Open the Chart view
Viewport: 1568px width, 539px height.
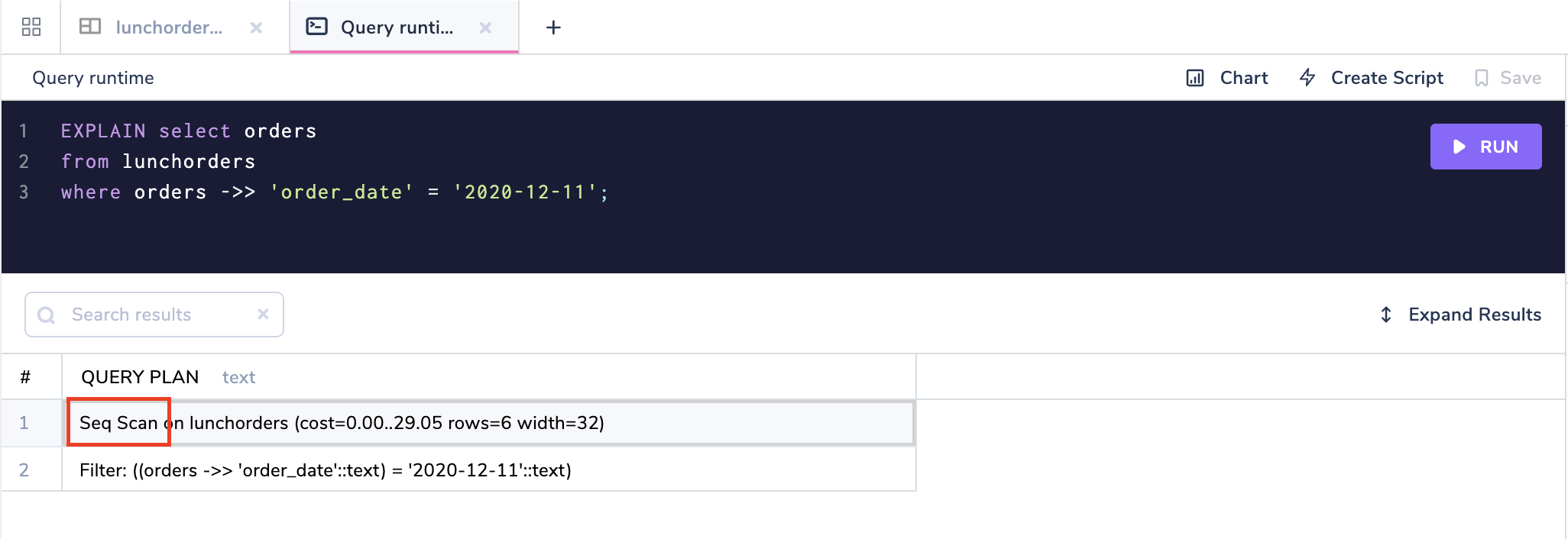click(x=1227, y=78)
